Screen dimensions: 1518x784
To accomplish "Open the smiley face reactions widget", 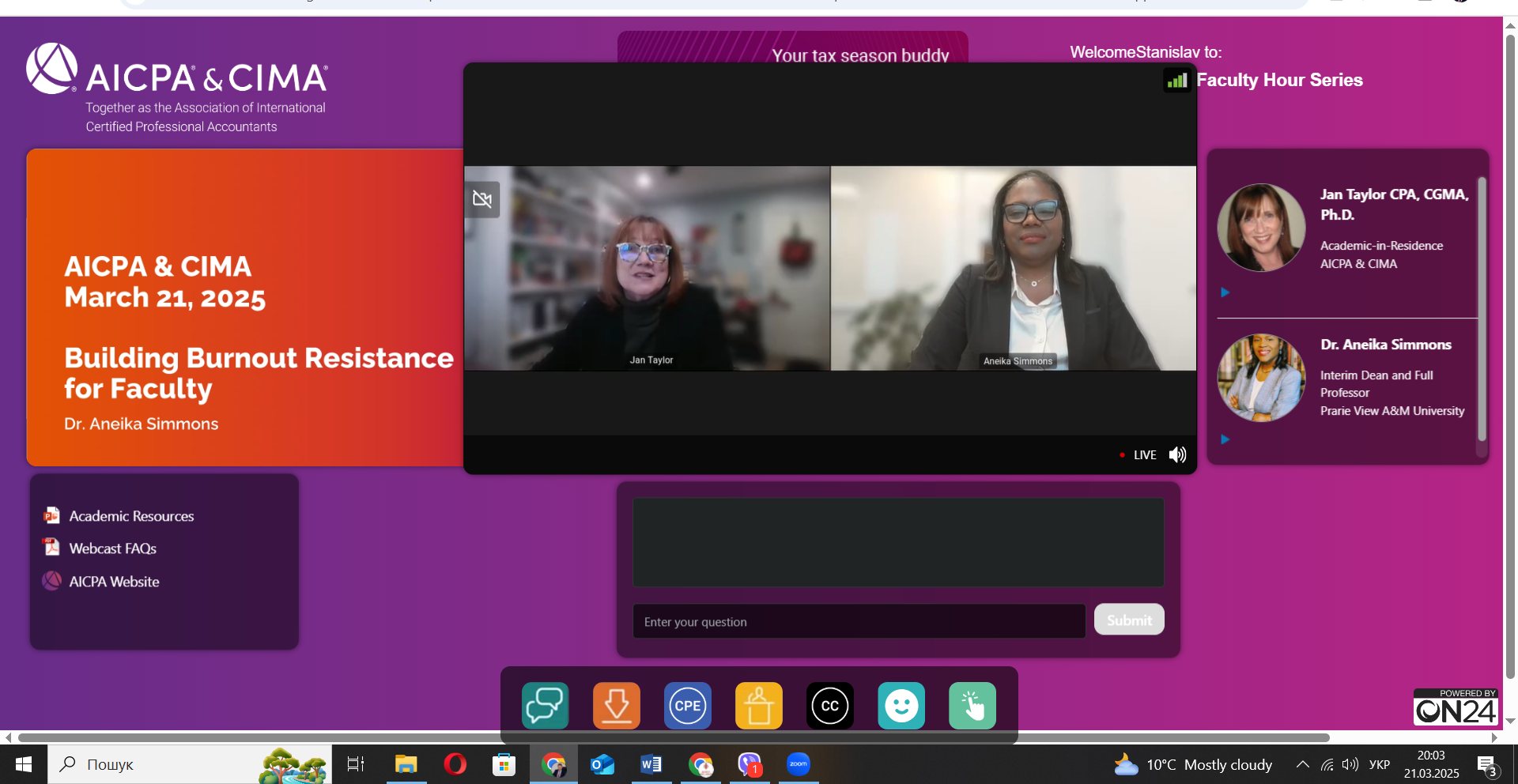I will click(901, 705).
